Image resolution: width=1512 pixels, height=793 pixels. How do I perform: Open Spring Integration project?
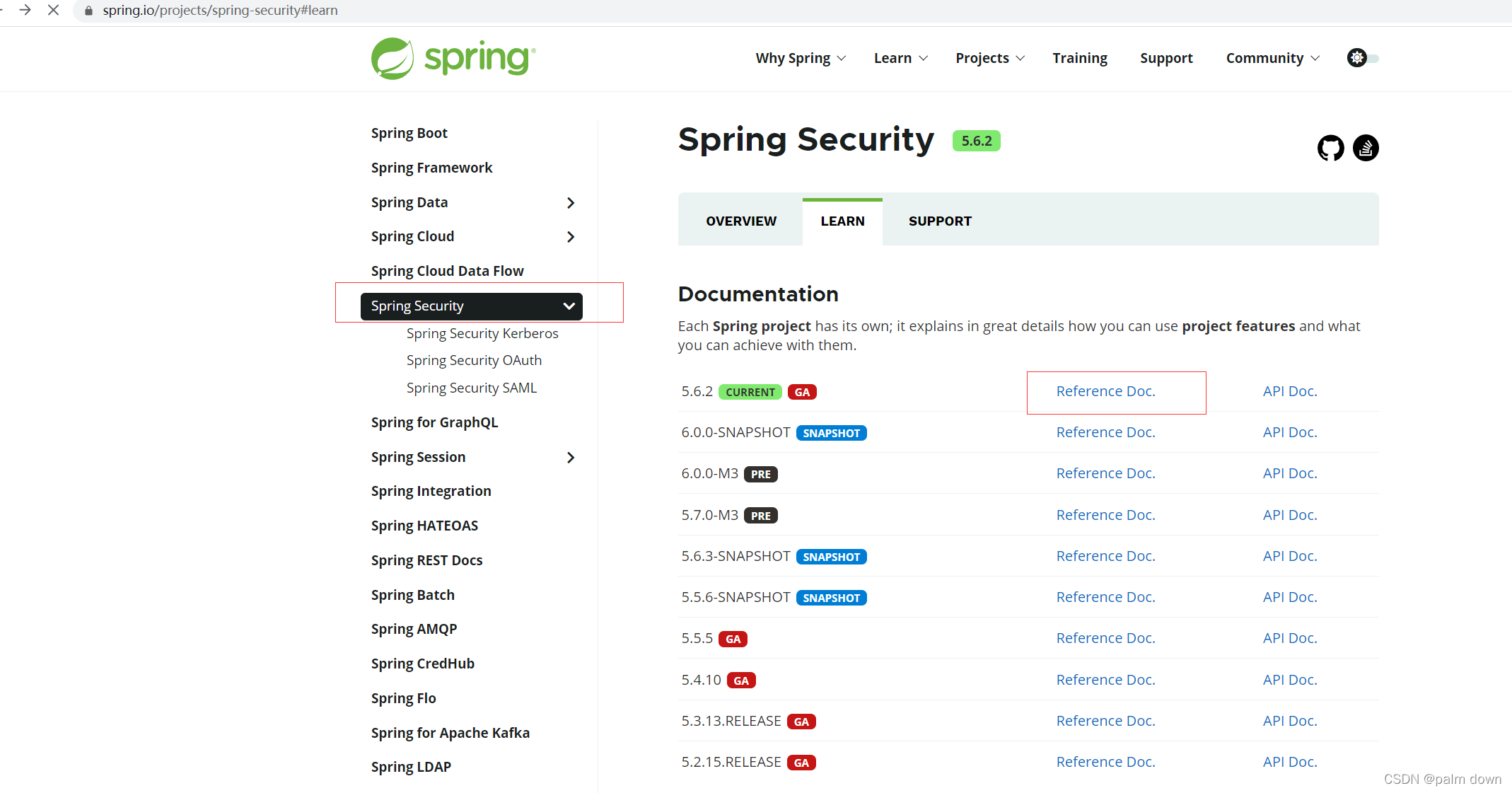(431, 491)
